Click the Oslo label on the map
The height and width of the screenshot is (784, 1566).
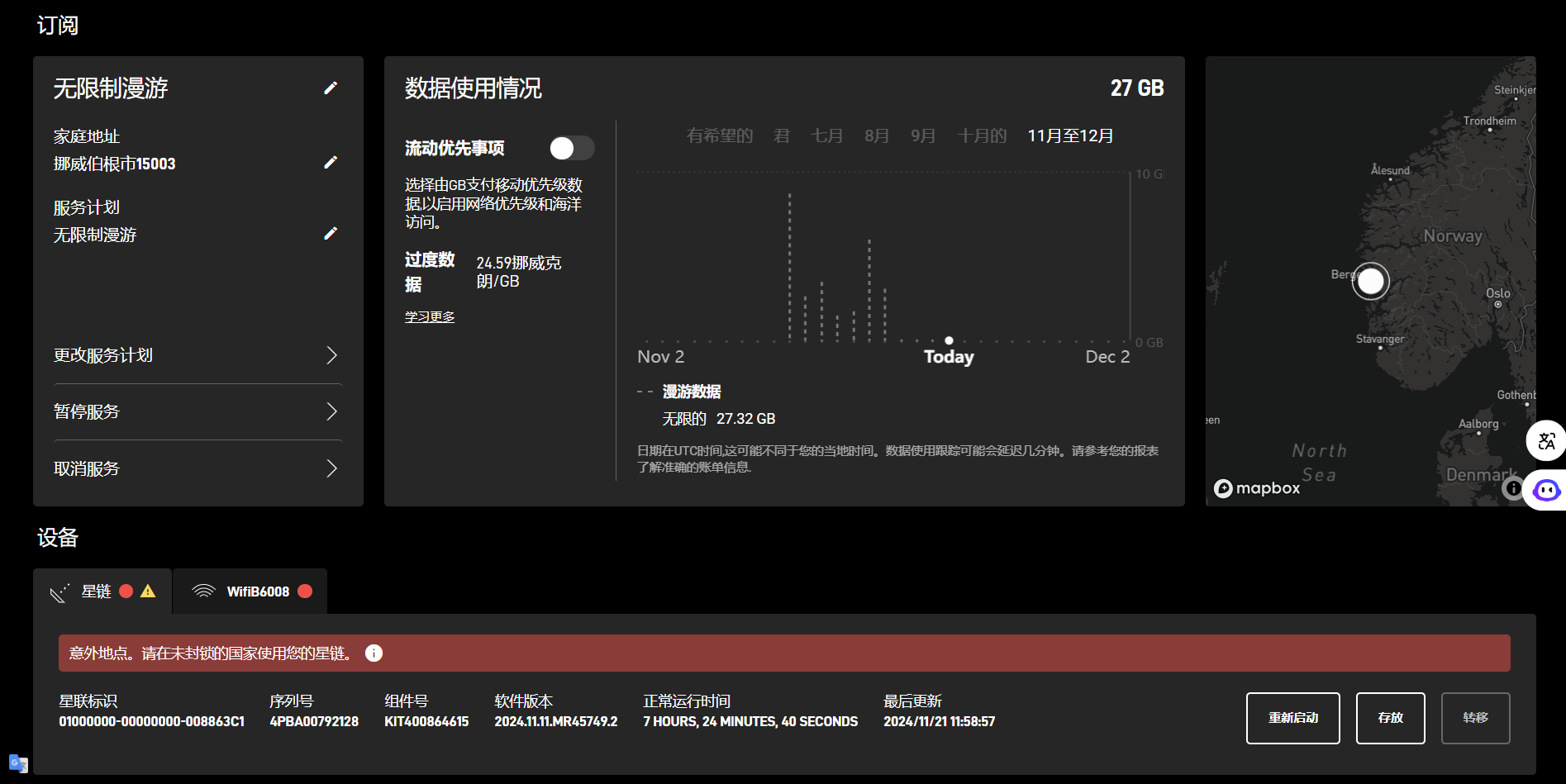[x=1498, y=293]
